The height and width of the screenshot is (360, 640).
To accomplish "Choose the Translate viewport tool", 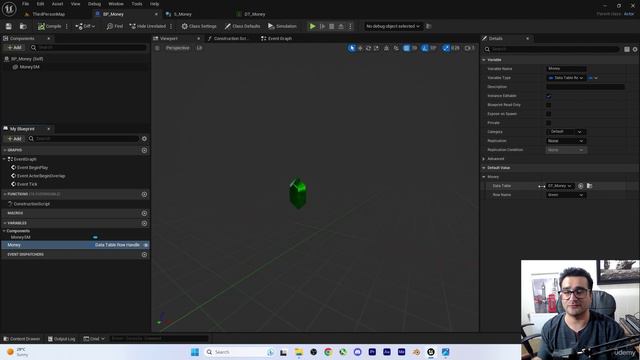I will (x=360, y=48).
